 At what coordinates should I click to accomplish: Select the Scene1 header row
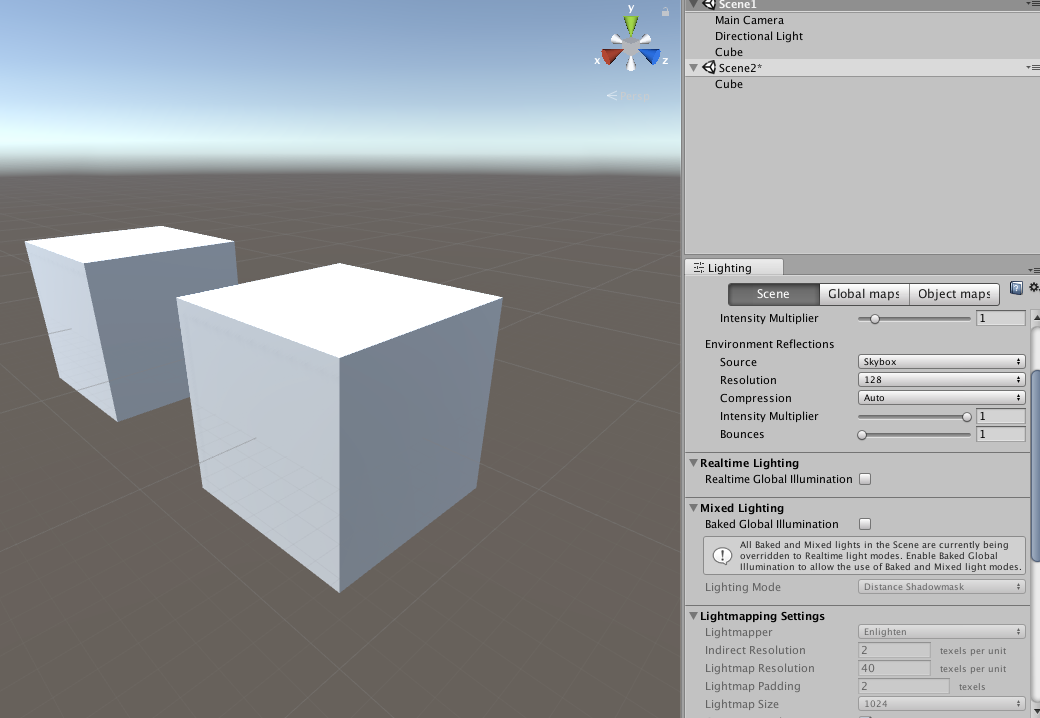(x=862, y=5)
